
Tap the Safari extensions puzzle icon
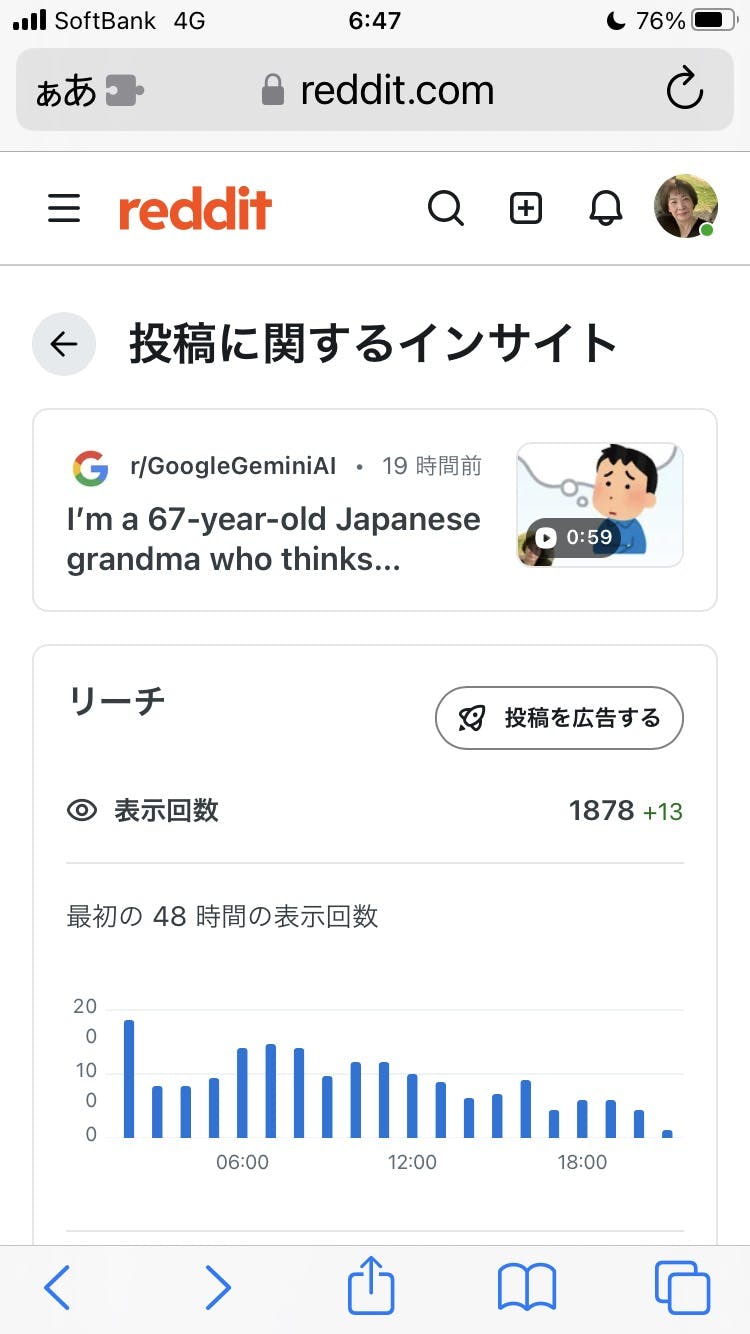tap(125, 91)
